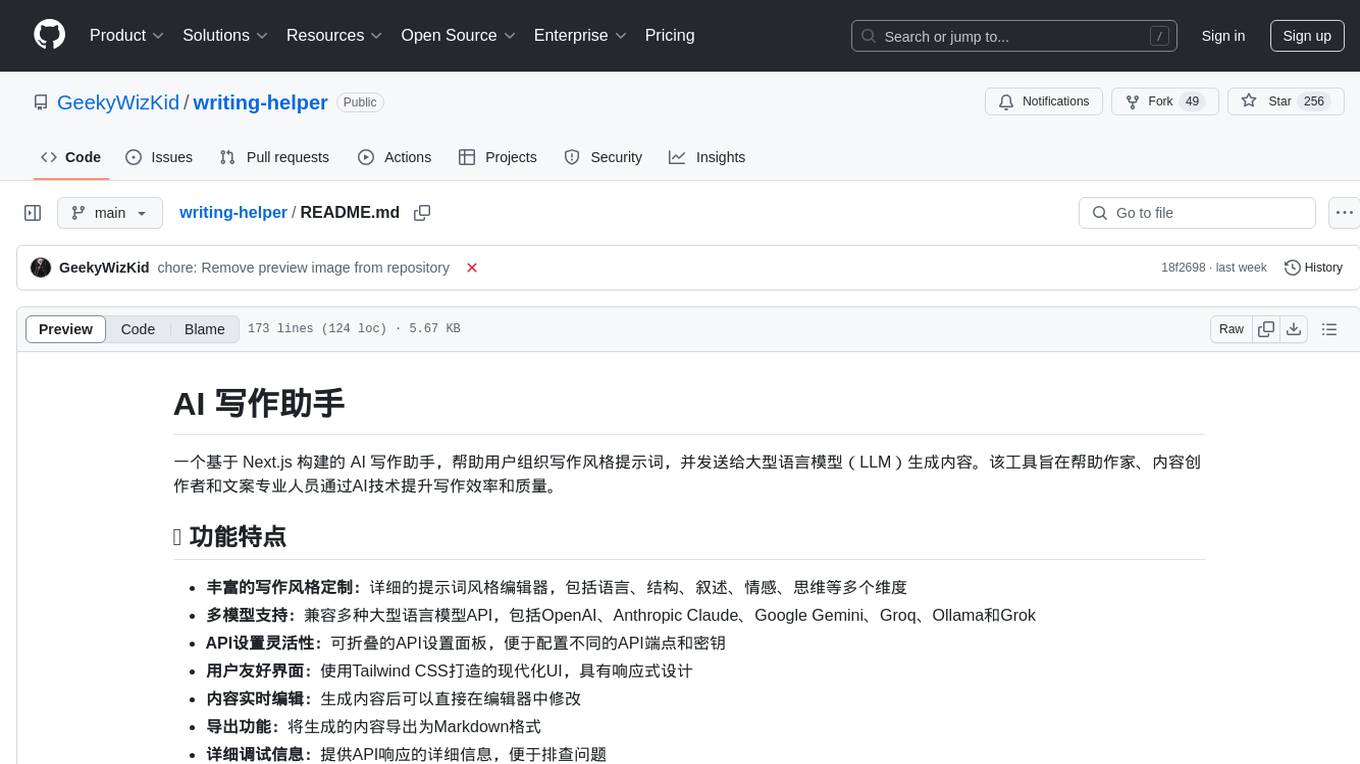This screenshot has height=764, width=1360.
Task: Open commit 18f2698
Action: 1183,268
